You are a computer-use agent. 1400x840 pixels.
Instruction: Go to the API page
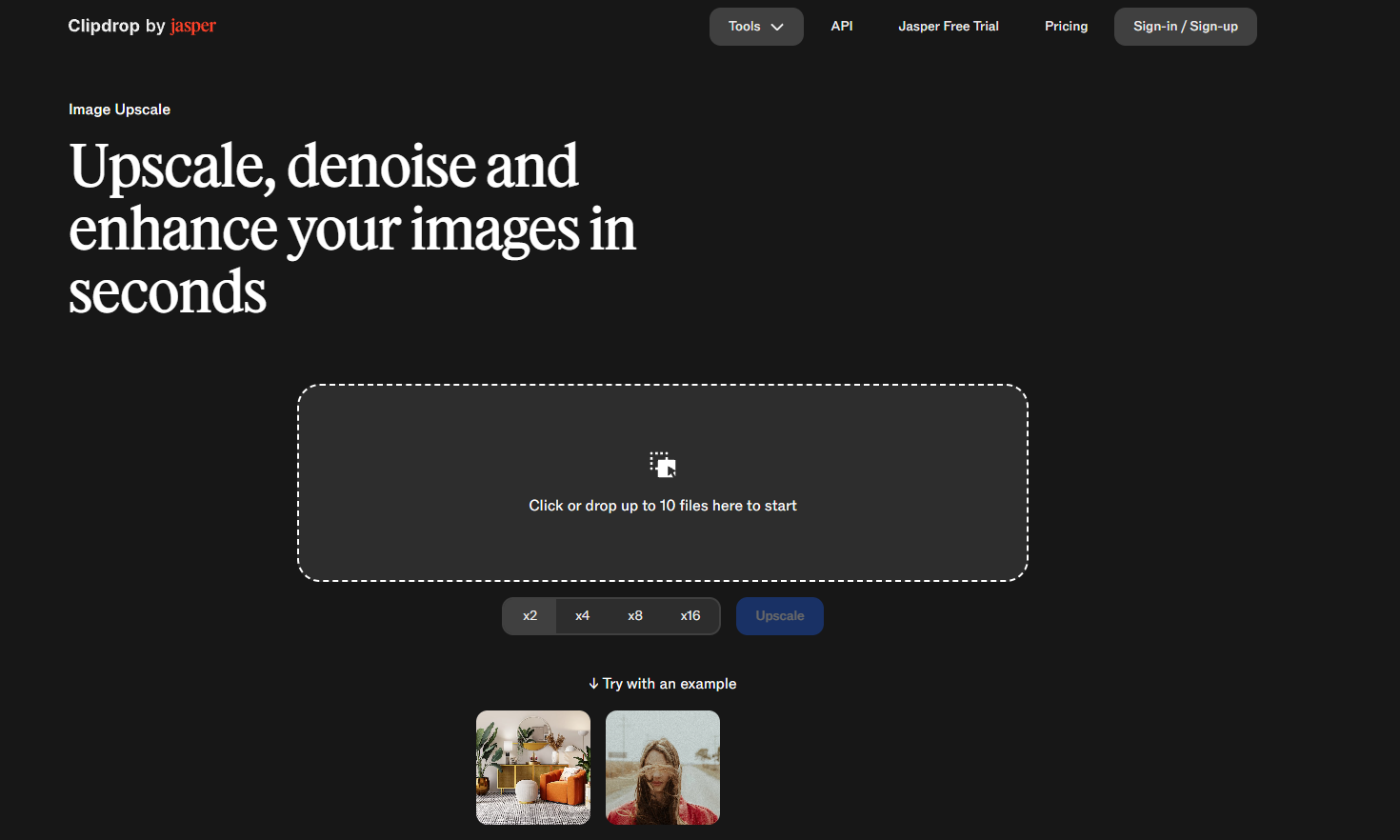(842, 27)
